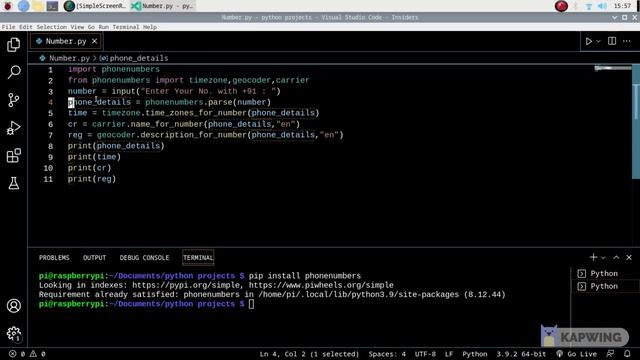Switch to the OUTPUT panel tab
This screenshot has height=360, width=640.
click(94, 258)
